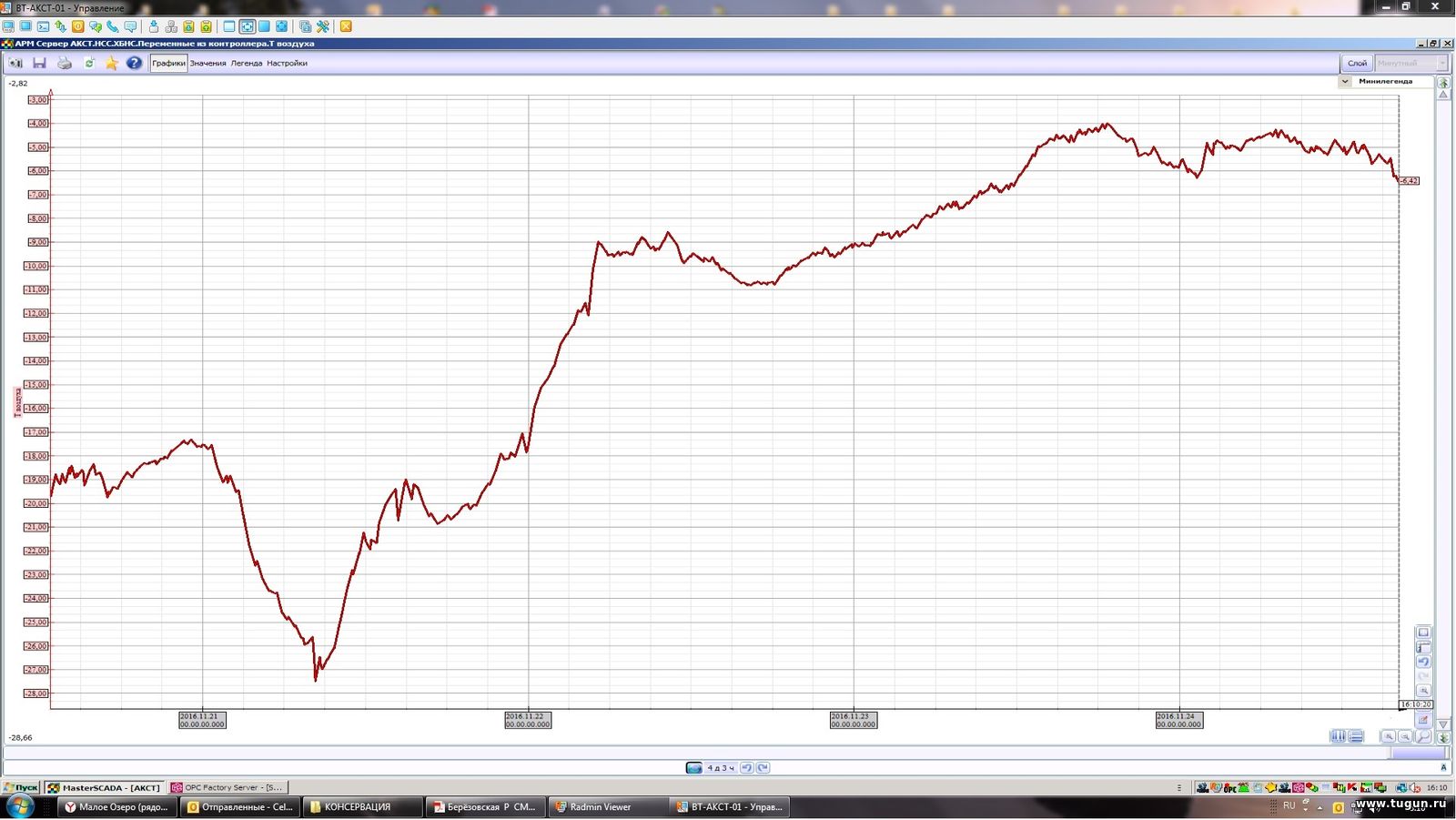Click the horizontal time scrollbar thumb below chart
The image size is (1456, 820).
[x=1419, y=753]
